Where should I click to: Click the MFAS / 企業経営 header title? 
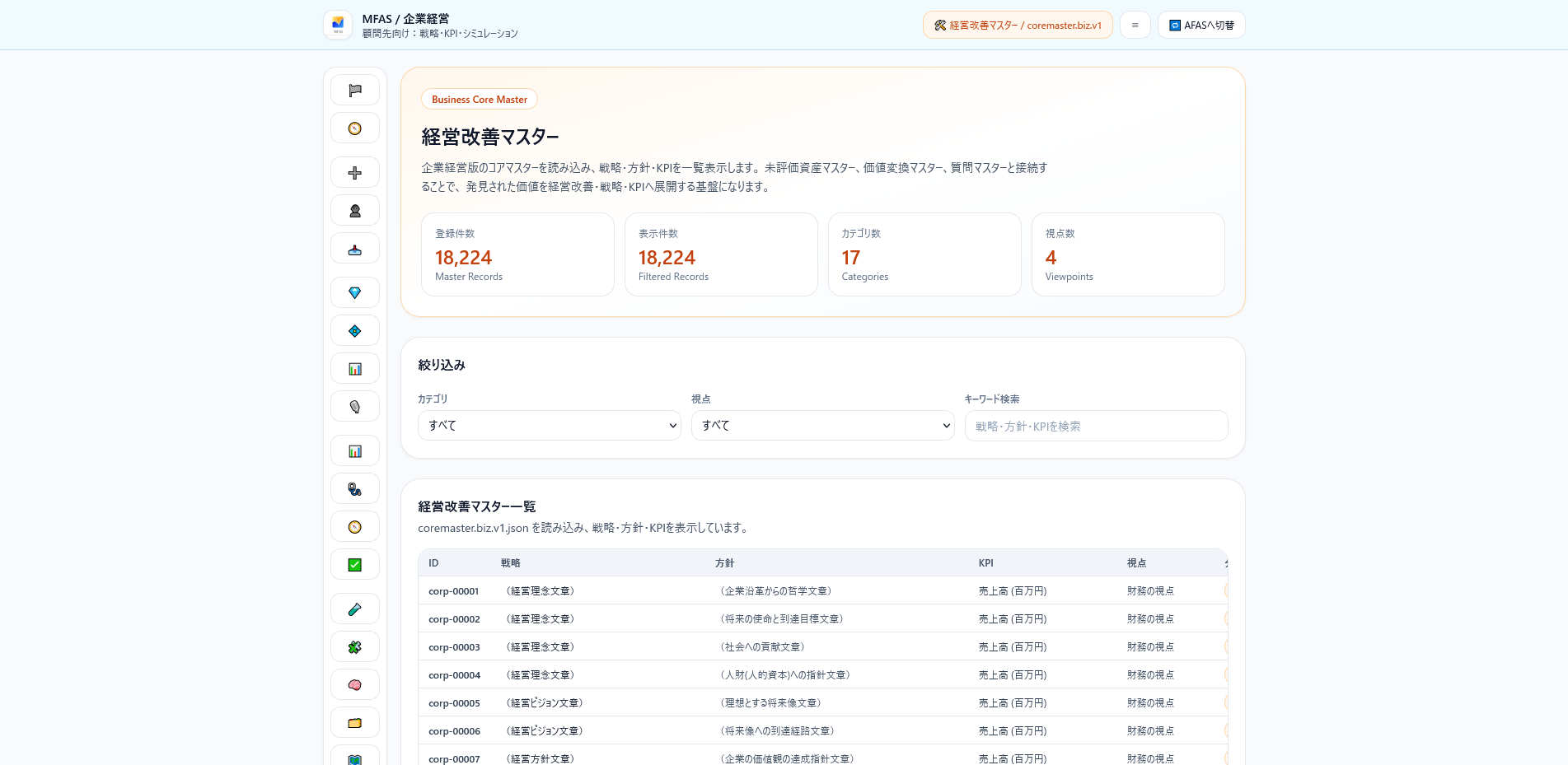pos(405,19)
